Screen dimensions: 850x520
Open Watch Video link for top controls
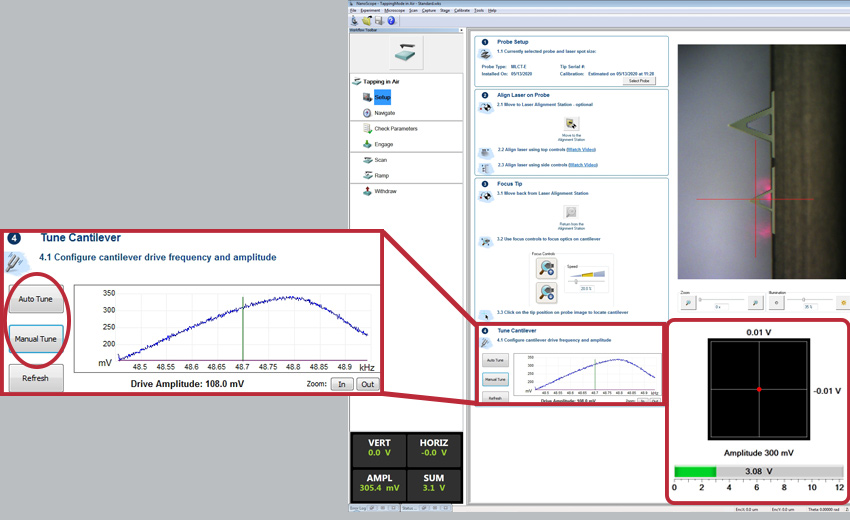click(x=581, y=150)
